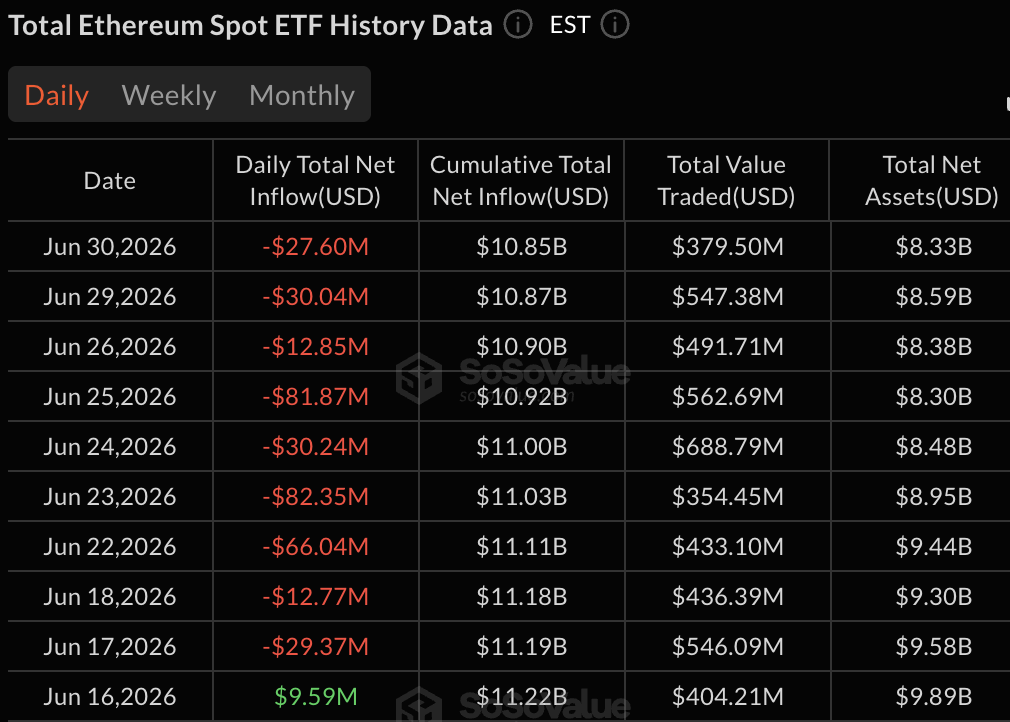Click Daily Total Net Inflow(USD) header
The width and height of the screenshot is (1010, 722).
[x=315, y=181]
